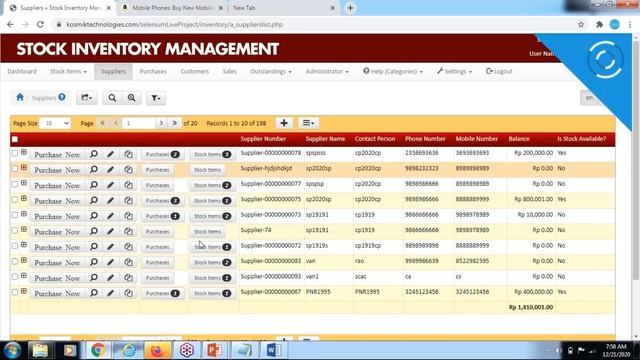Click Purchase Now for supplier van1
The image size is (640, 360).
tap(57, 278)
